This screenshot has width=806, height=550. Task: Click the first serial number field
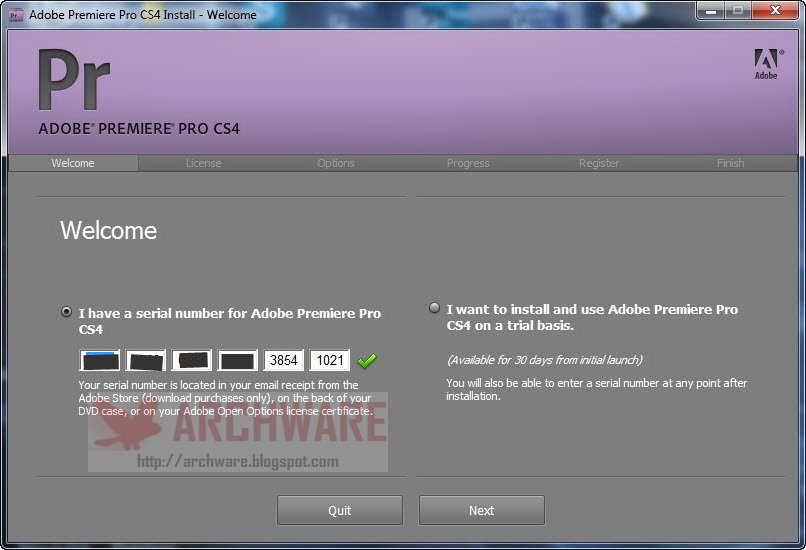[x=100, y=360]
